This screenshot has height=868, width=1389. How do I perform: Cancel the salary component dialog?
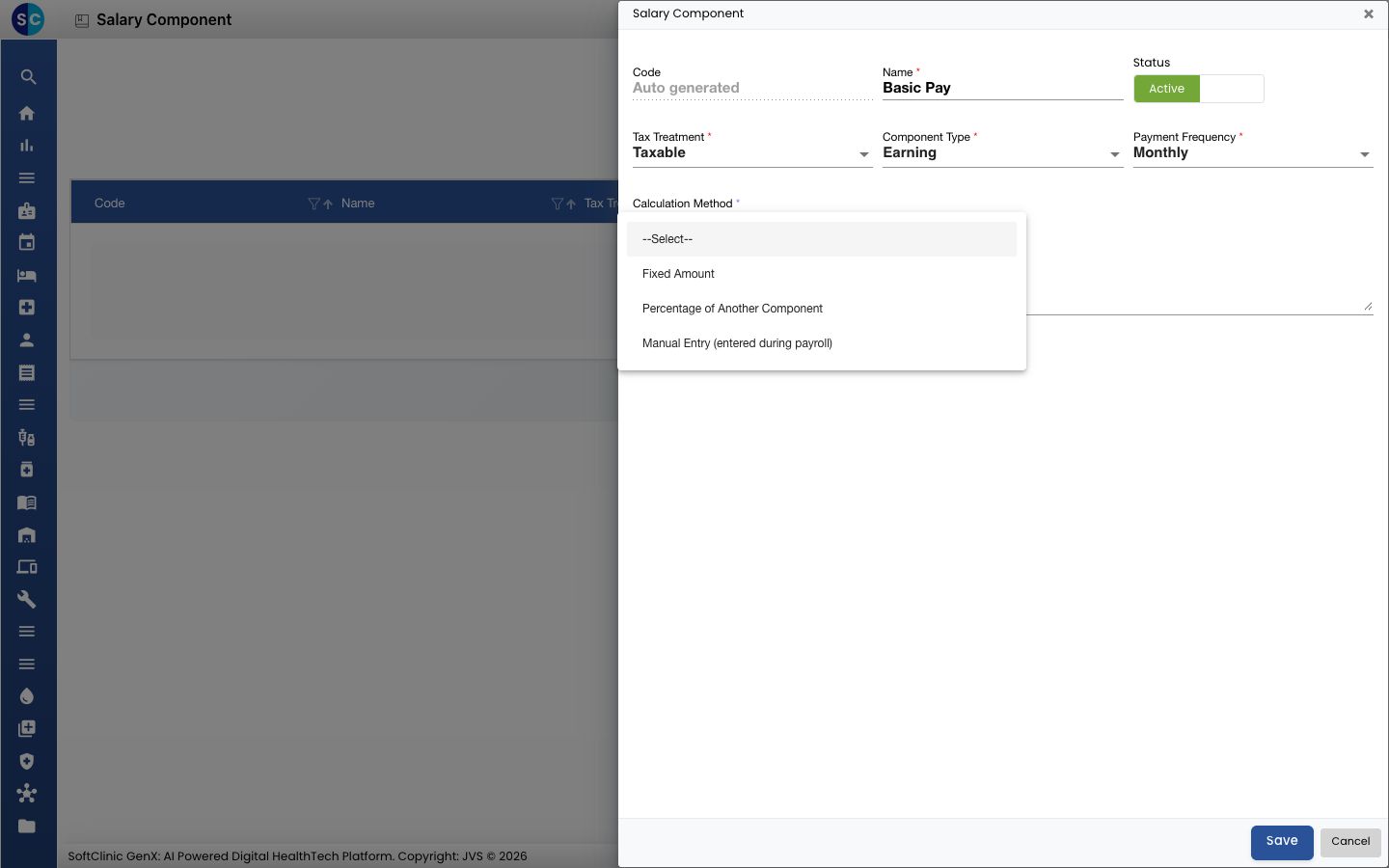pyautogui.click(x=1350, y=842)
